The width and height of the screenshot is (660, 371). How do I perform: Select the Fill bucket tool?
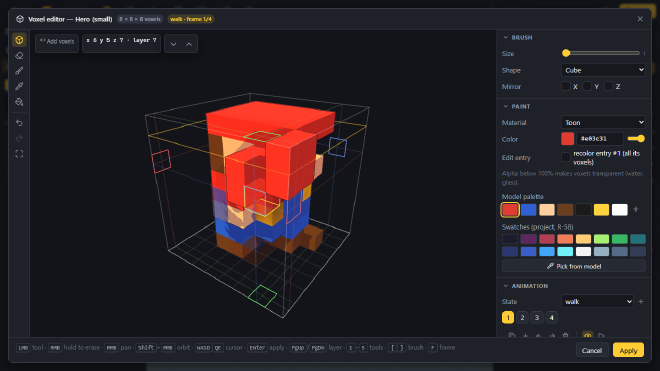click(19, 102)
